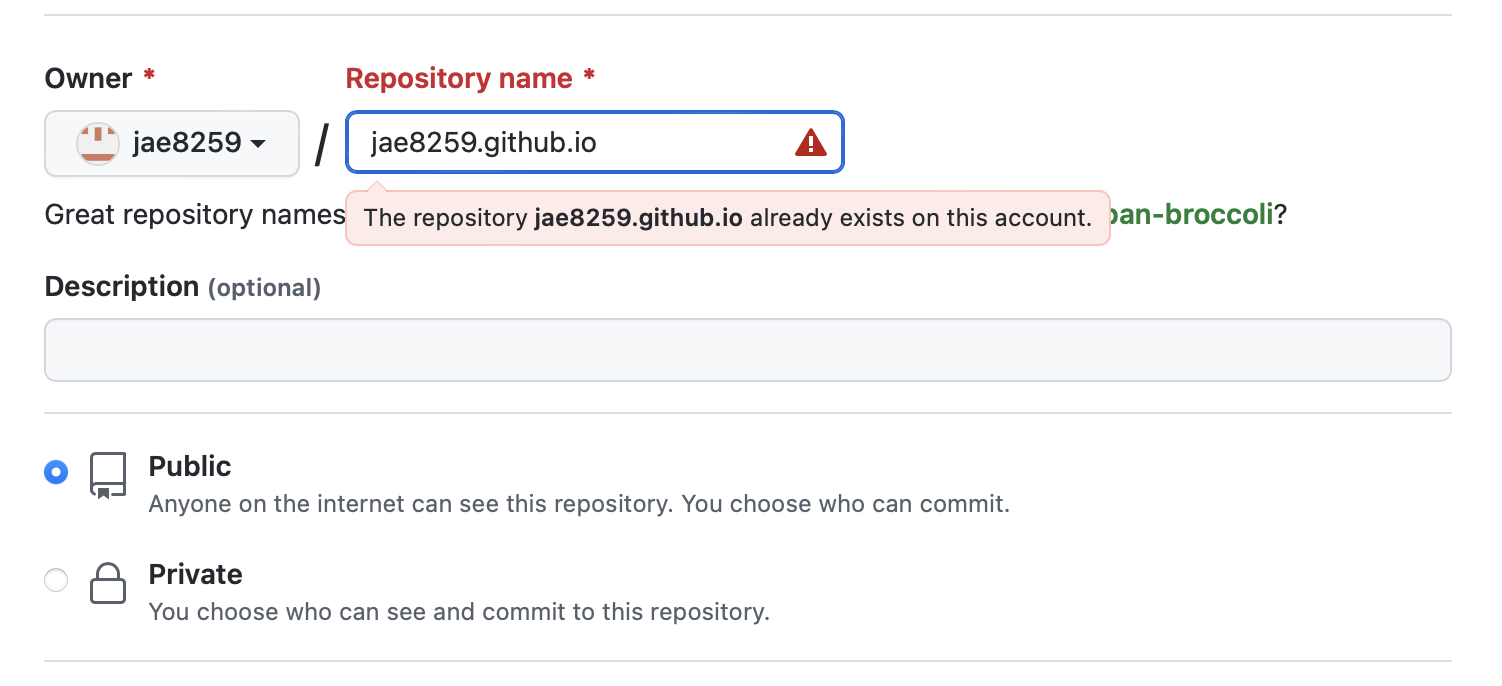The width and height of the screenshot is (1502, 686).
Task: Click the red warning triangle icon
Action: click(x=810, y=143)
